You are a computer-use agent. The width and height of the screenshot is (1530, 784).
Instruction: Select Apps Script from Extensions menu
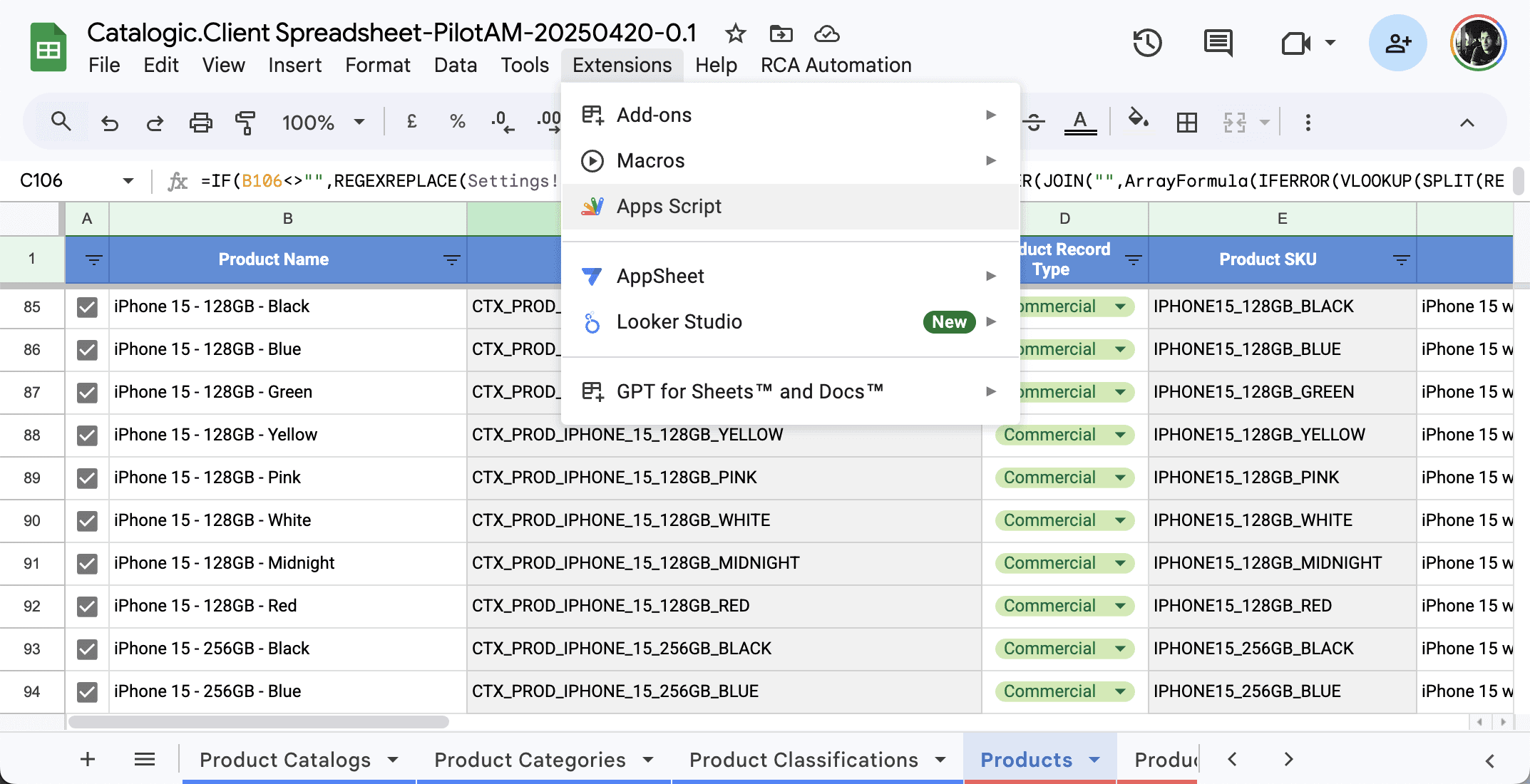point(669,207)
